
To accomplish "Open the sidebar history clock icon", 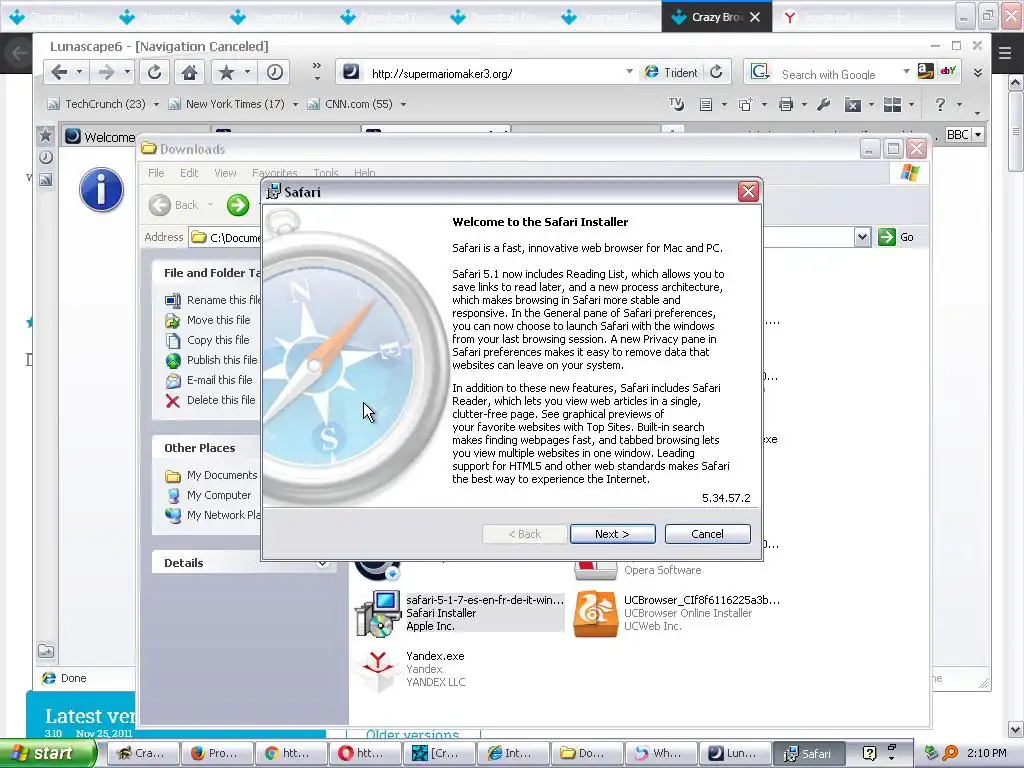I will coord(46,157).
